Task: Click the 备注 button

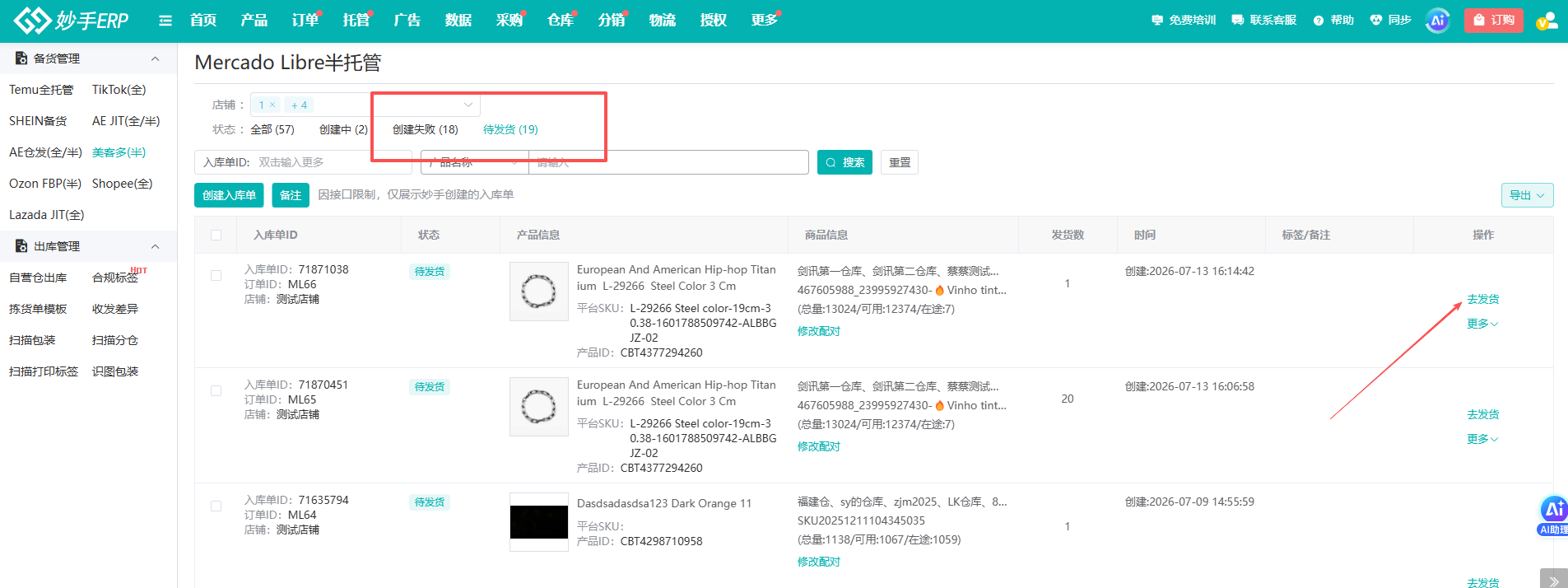Action: pos(291,195)
